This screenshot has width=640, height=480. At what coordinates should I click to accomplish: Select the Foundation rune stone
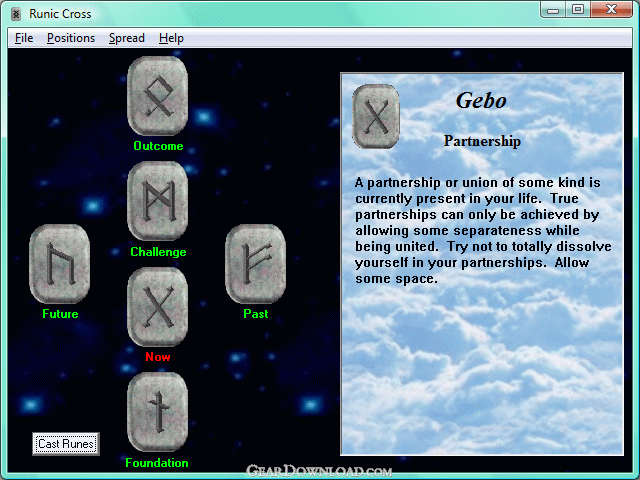click(158, 412)
